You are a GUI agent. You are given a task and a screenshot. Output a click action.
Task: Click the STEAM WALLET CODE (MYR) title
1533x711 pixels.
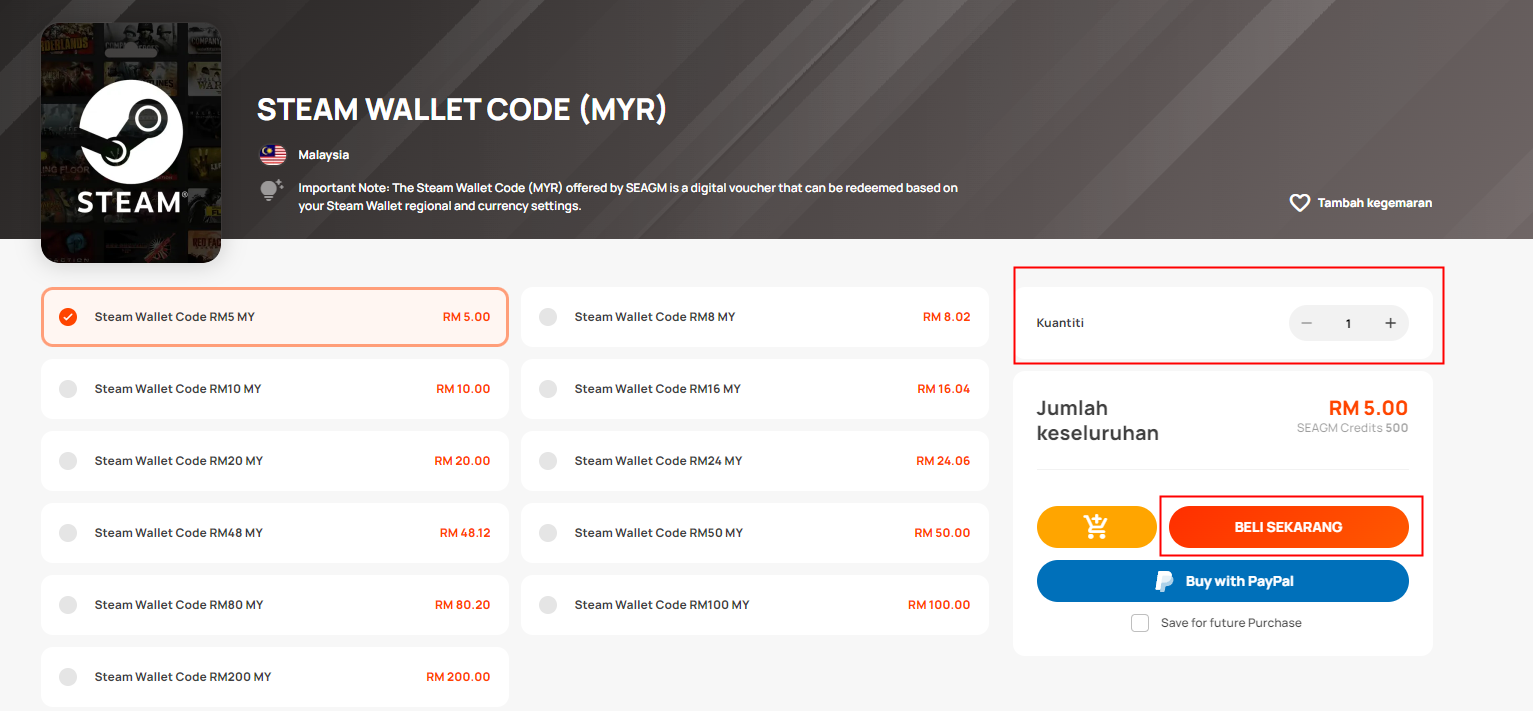pyautogui.click(x=462, y=109)
